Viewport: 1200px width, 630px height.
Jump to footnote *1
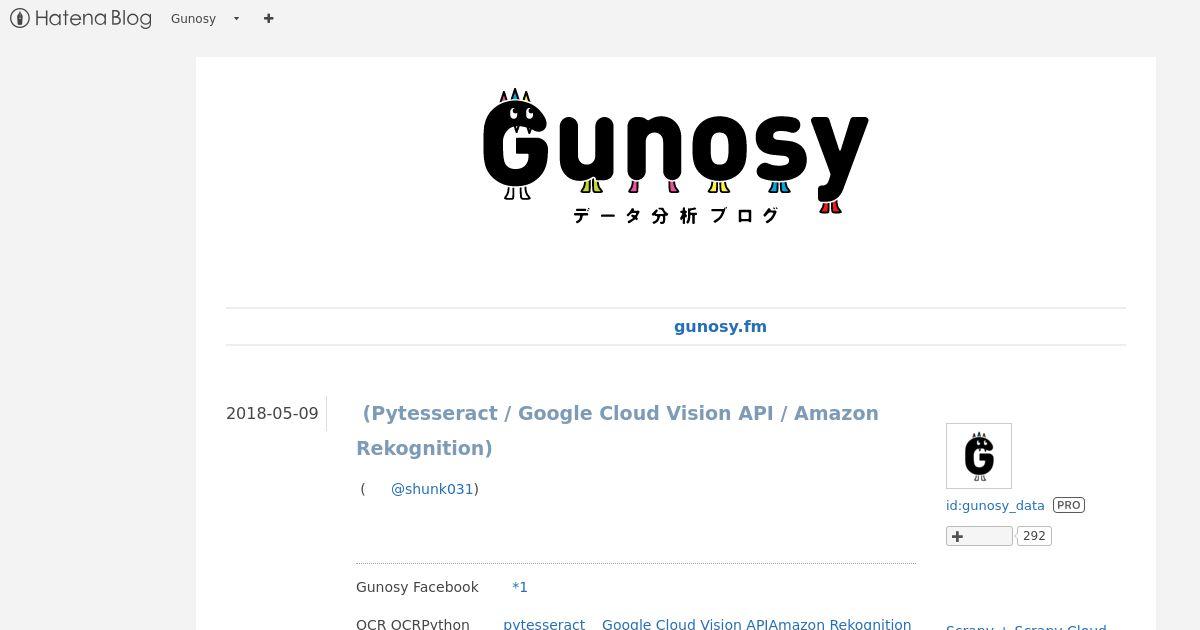point(520,587)
